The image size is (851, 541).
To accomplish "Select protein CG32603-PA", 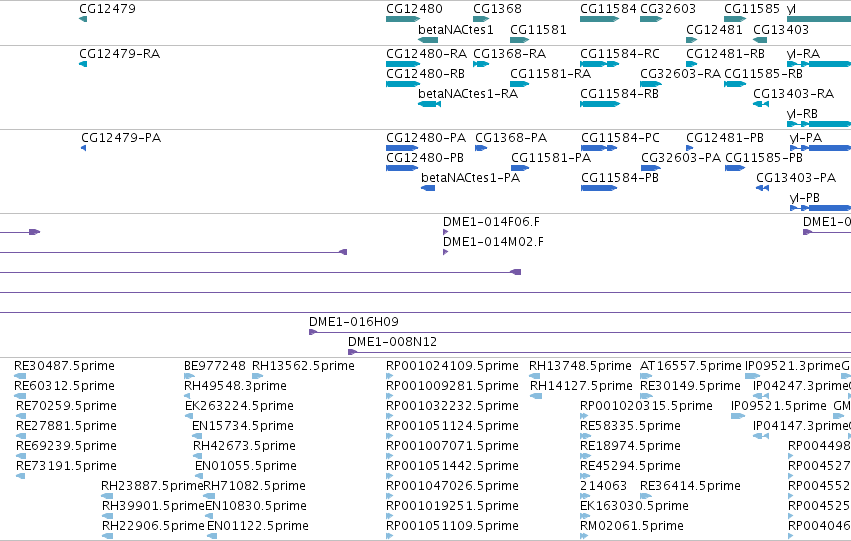I will (x=681, y=158).
